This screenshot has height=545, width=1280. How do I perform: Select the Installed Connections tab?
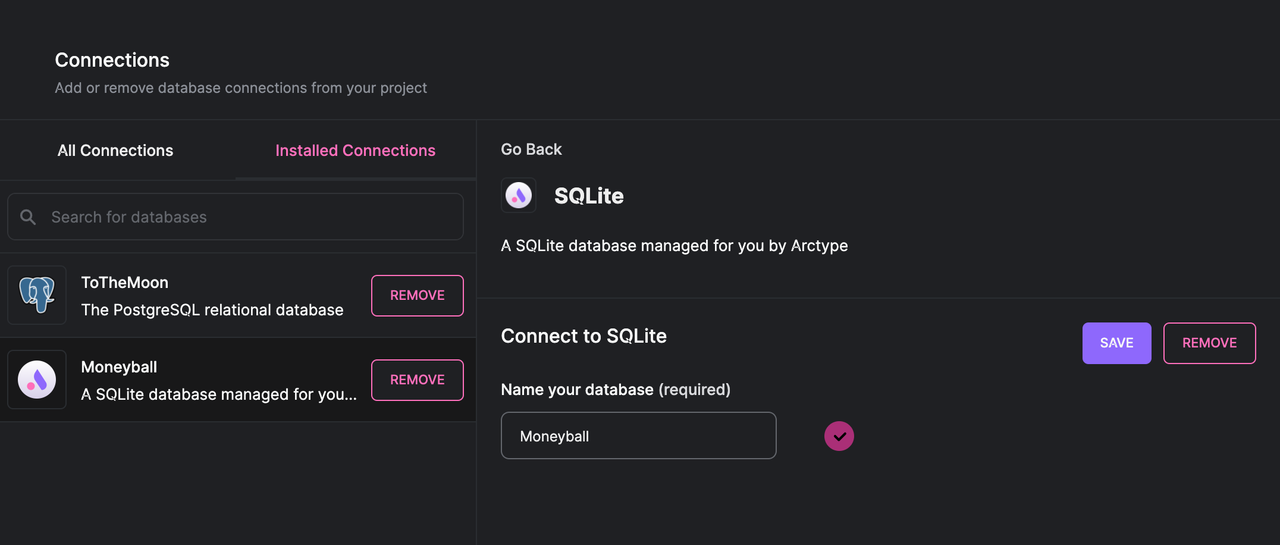355,150
